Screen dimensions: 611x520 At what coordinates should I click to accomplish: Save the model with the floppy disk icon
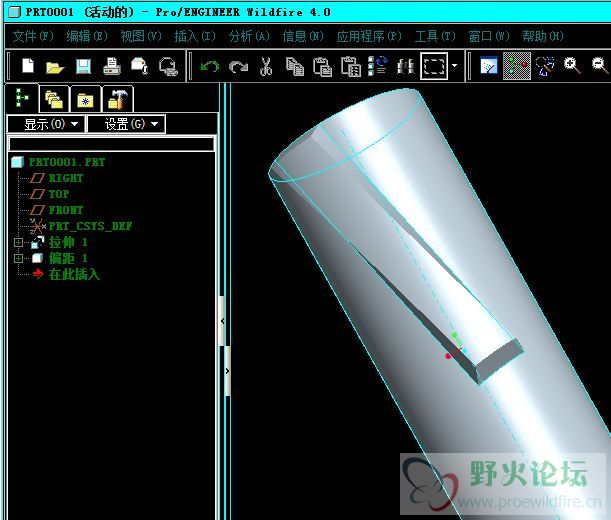click(83, 66)
